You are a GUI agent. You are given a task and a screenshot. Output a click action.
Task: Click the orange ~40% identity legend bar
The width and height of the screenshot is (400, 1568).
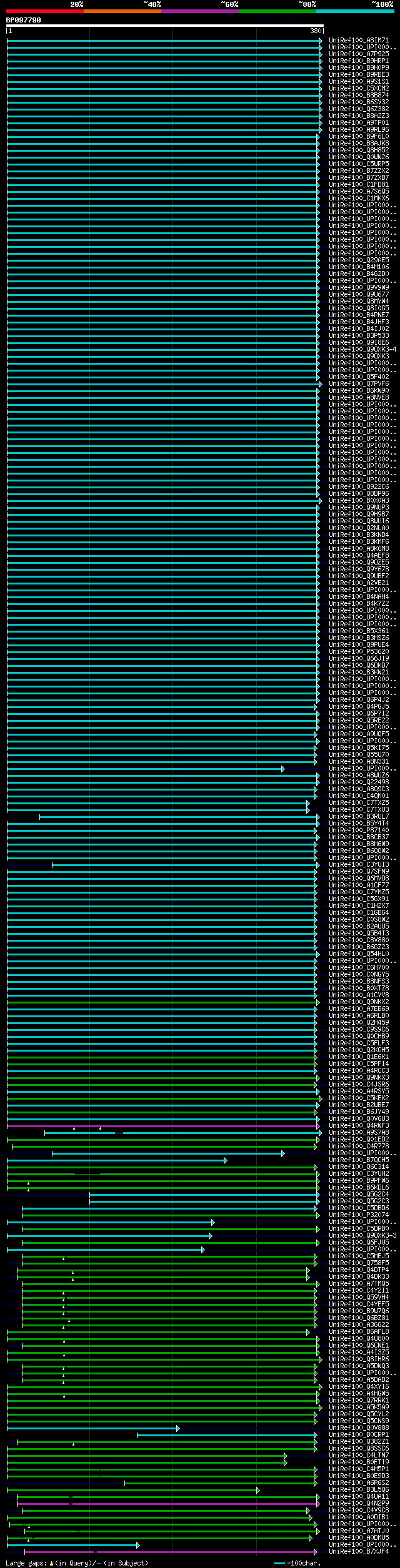click(x=122, y=11)
